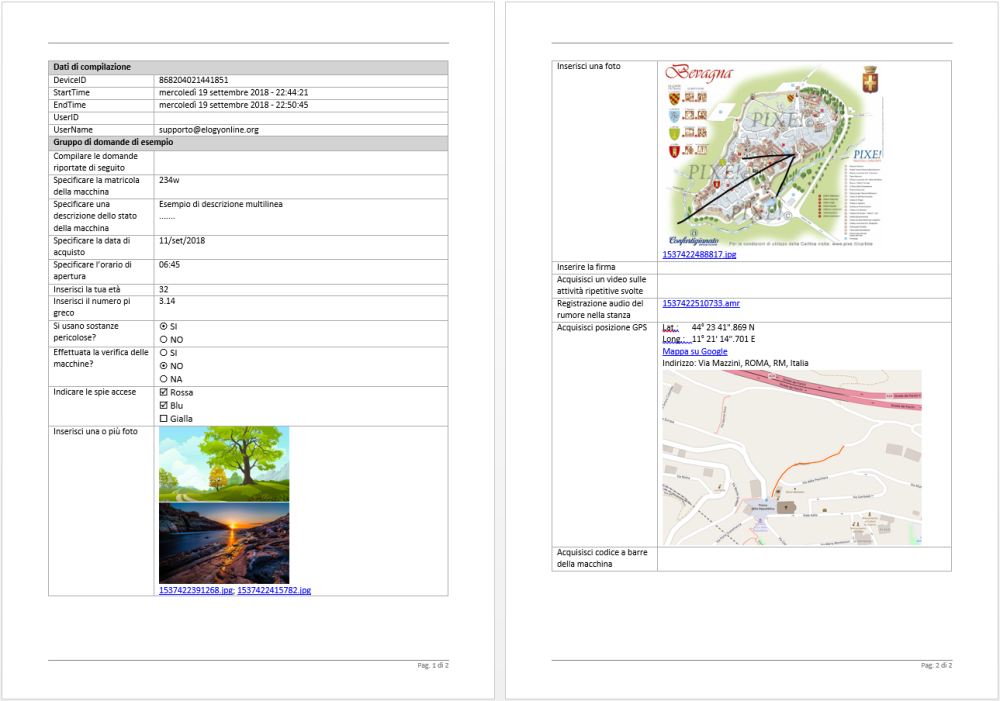Click the EndTime value ending 22:50:45
Viewport: 1000px width, 701px height.
233,105
